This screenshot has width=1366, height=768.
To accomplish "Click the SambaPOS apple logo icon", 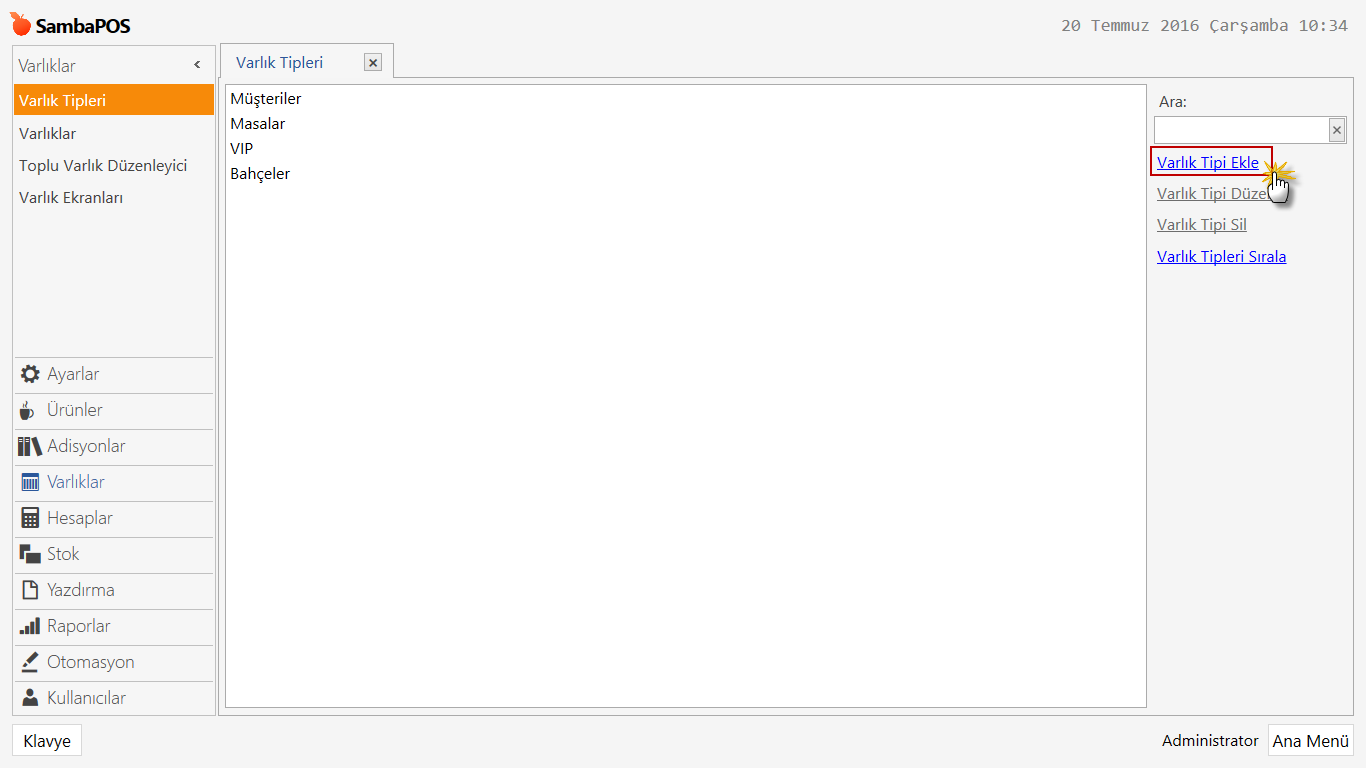I will click(21, 24).
